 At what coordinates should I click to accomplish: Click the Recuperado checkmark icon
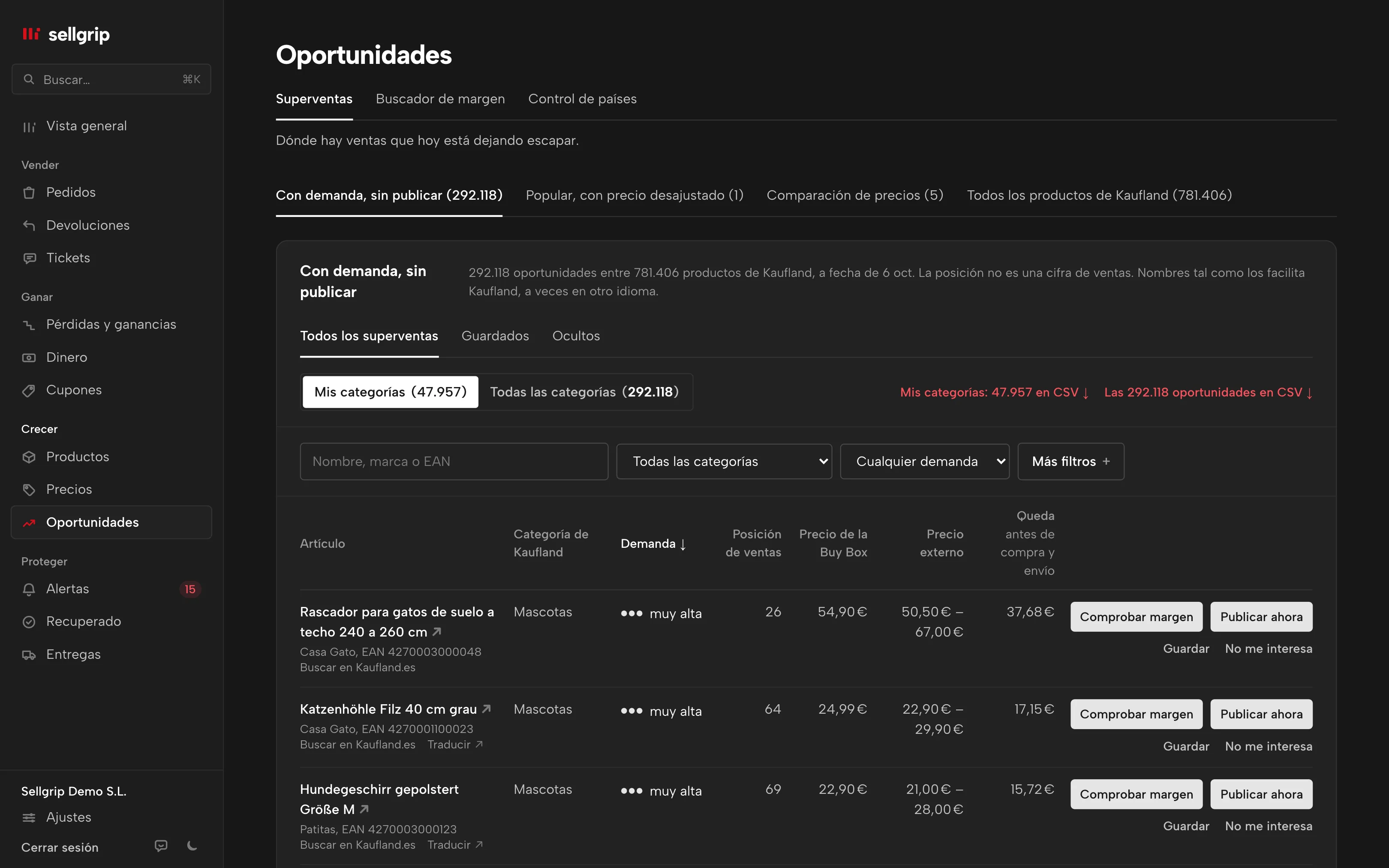29,622
